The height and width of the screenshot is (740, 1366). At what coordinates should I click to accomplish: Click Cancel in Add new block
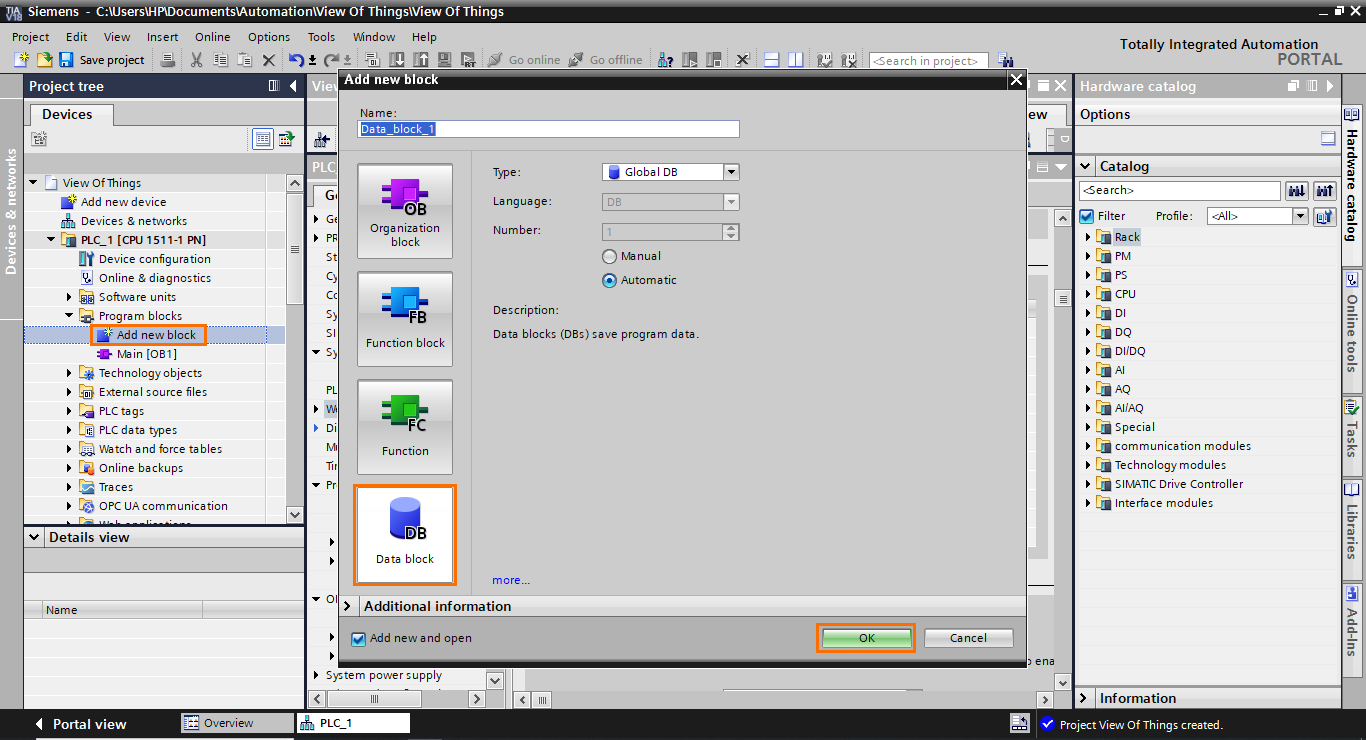tap(968, 638)
